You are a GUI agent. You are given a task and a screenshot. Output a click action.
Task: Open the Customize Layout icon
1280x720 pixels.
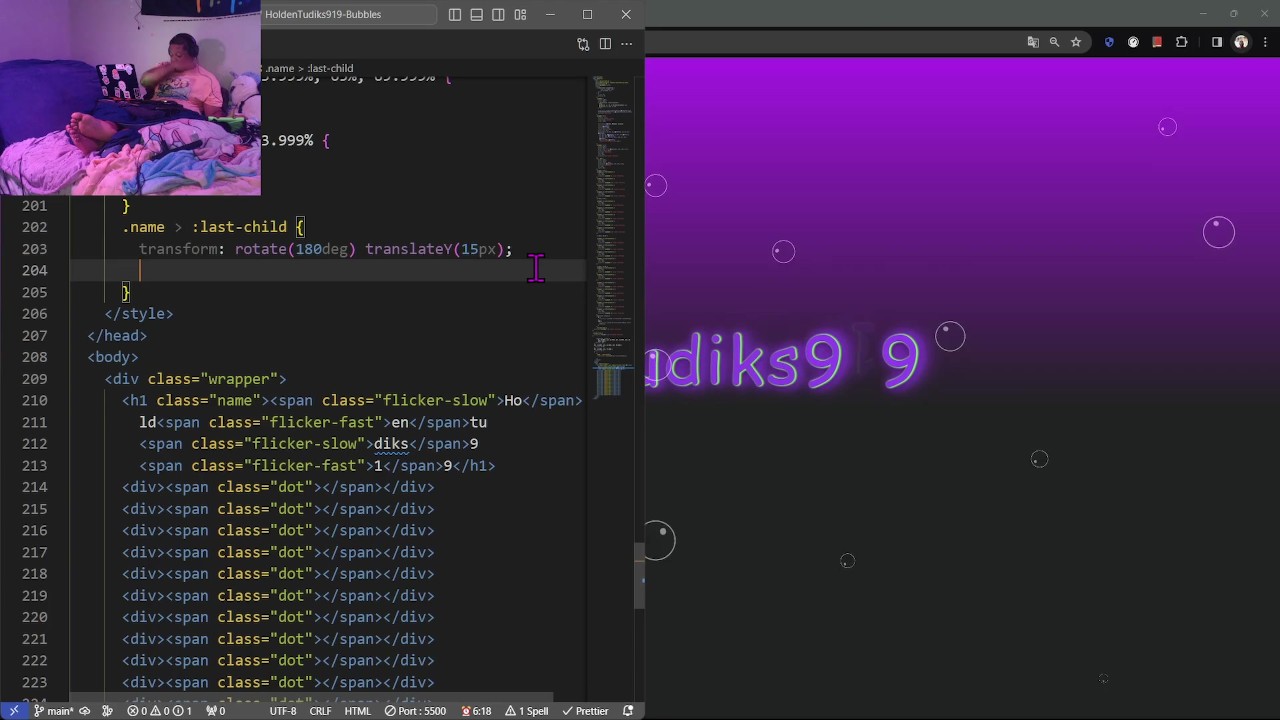tap(520, 15)
